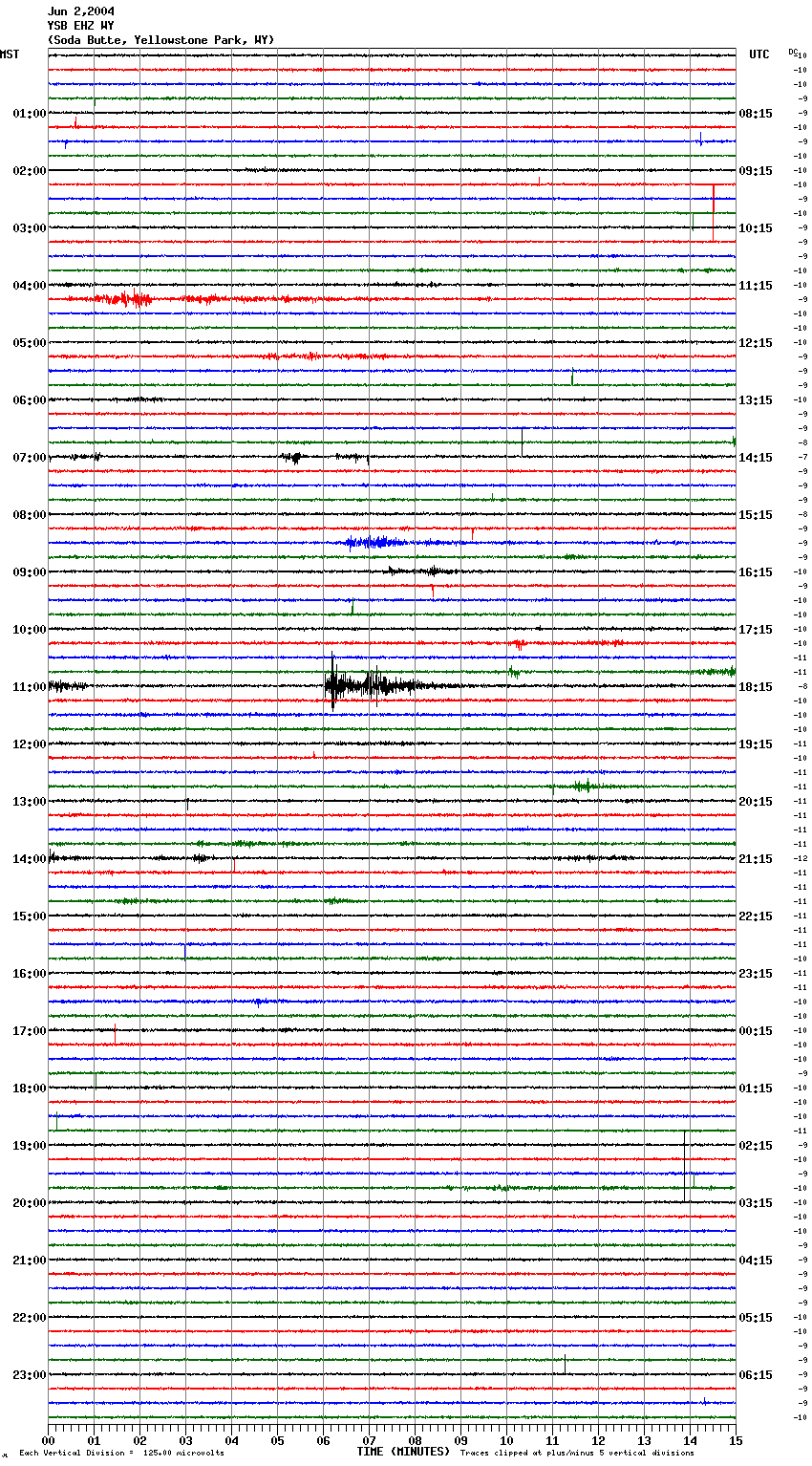Click the '08:15' UTC time label
This screenshot has height=1466, width=812.
click(x=756, y=114)
